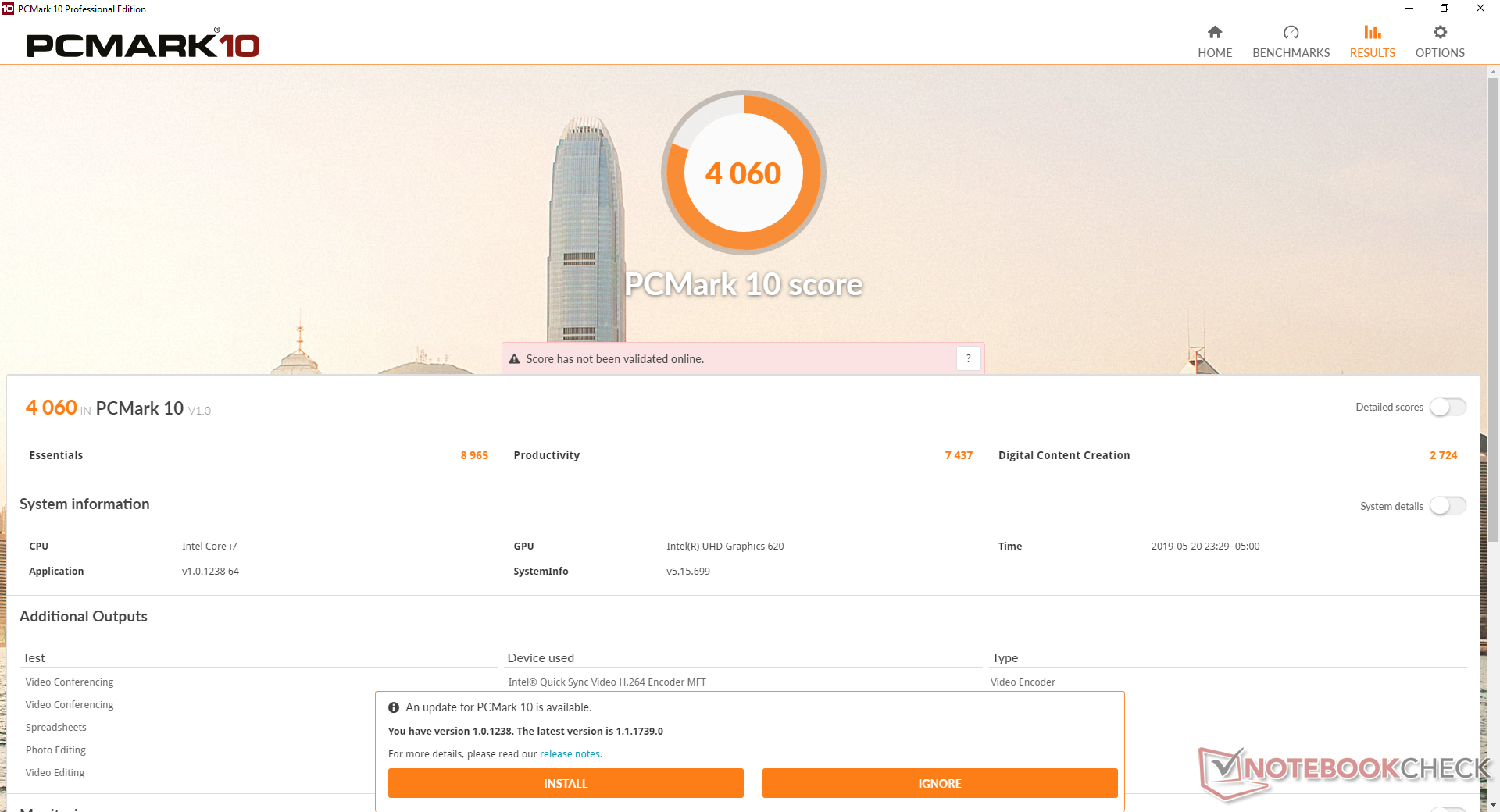Click the Quick Sync Video H.264 Encoder entry
The image size is (1500, 812).
point(607,682)
